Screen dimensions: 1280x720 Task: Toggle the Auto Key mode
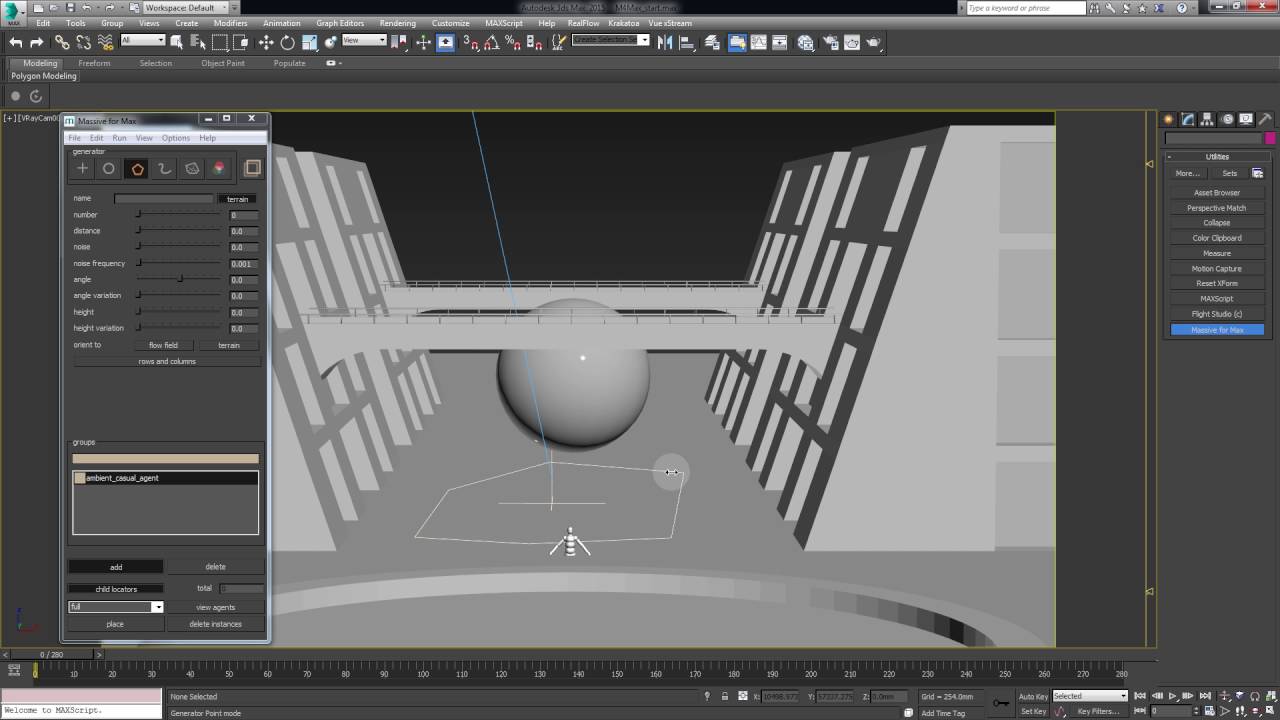[1033, 696]
